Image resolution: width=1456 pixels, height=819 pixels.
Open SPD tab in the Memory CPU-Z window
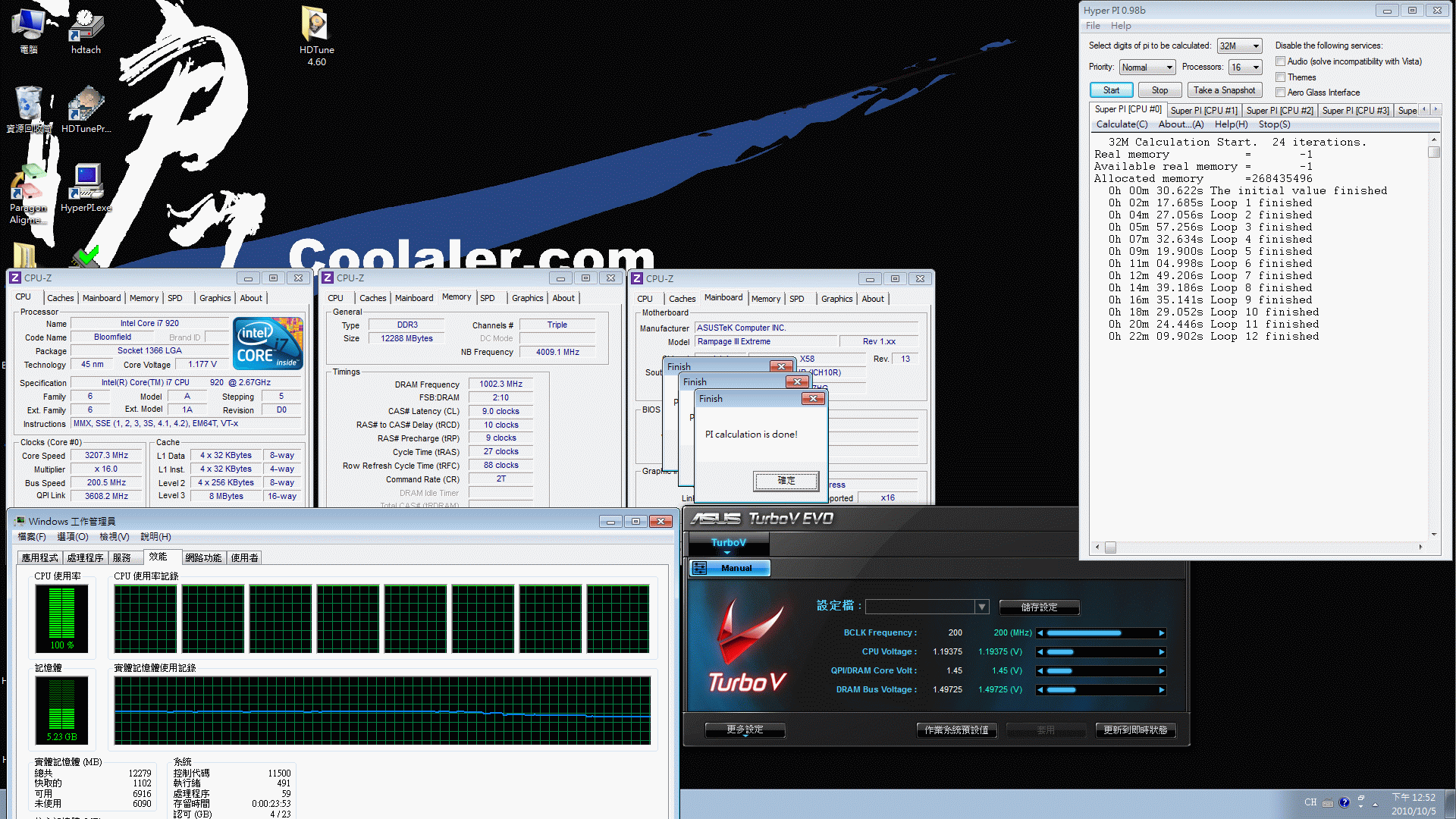pyautogui.click(x=488, y=298)
